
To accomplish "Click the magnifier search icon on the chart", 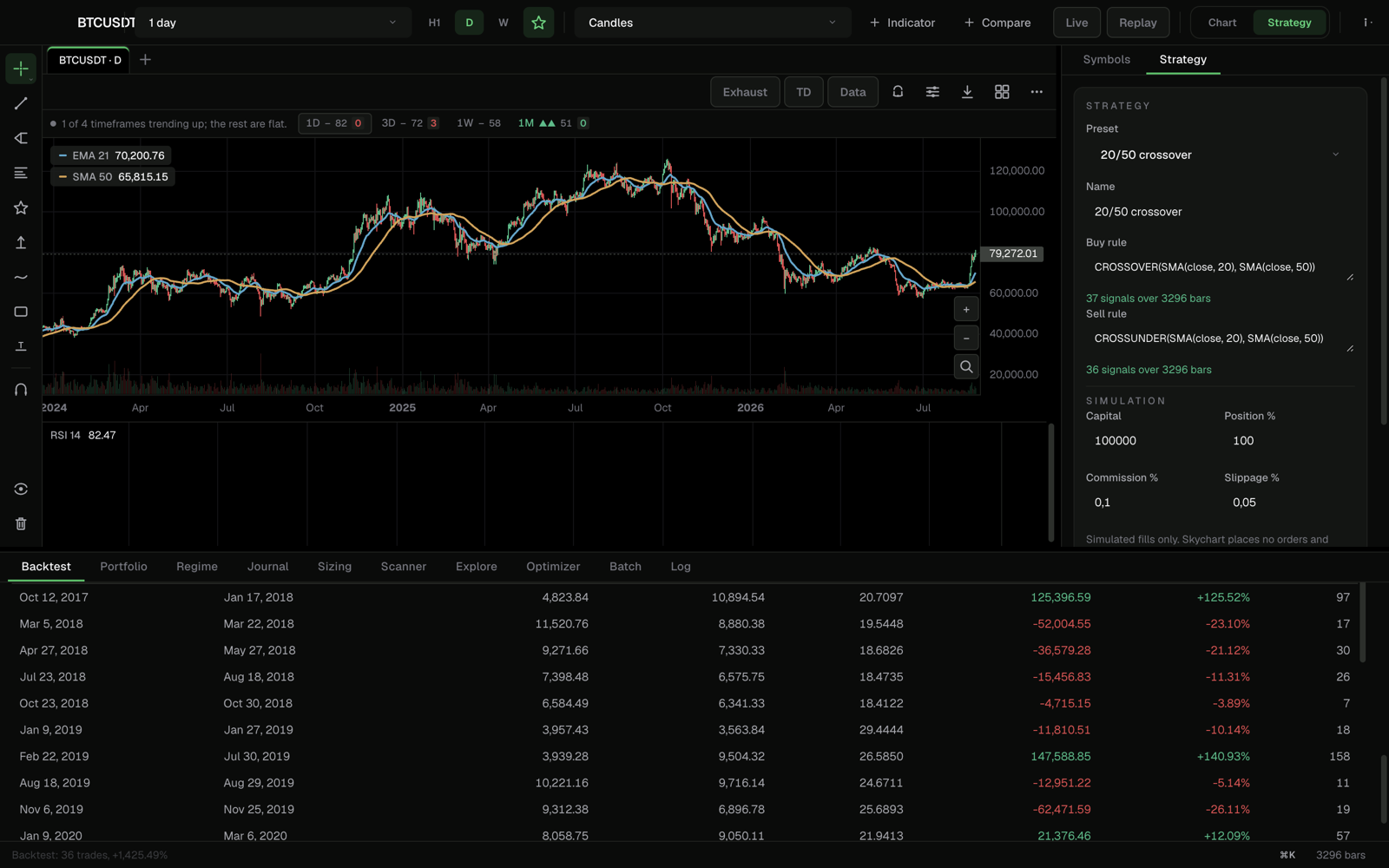I will [x=966, y=367].
